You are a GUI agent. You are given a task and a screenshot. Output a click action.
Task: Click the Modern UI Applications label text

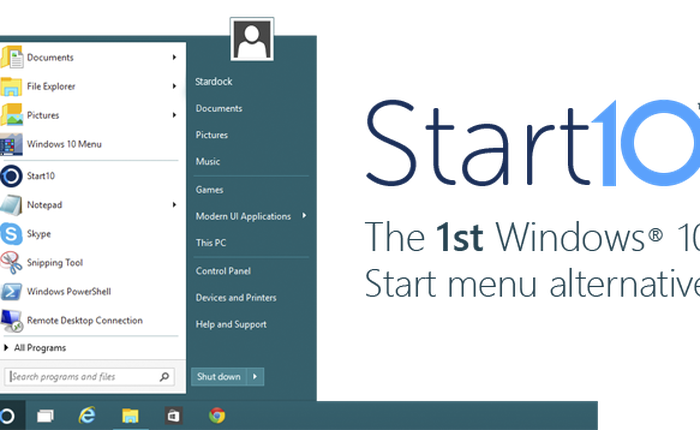click(243, 216)
